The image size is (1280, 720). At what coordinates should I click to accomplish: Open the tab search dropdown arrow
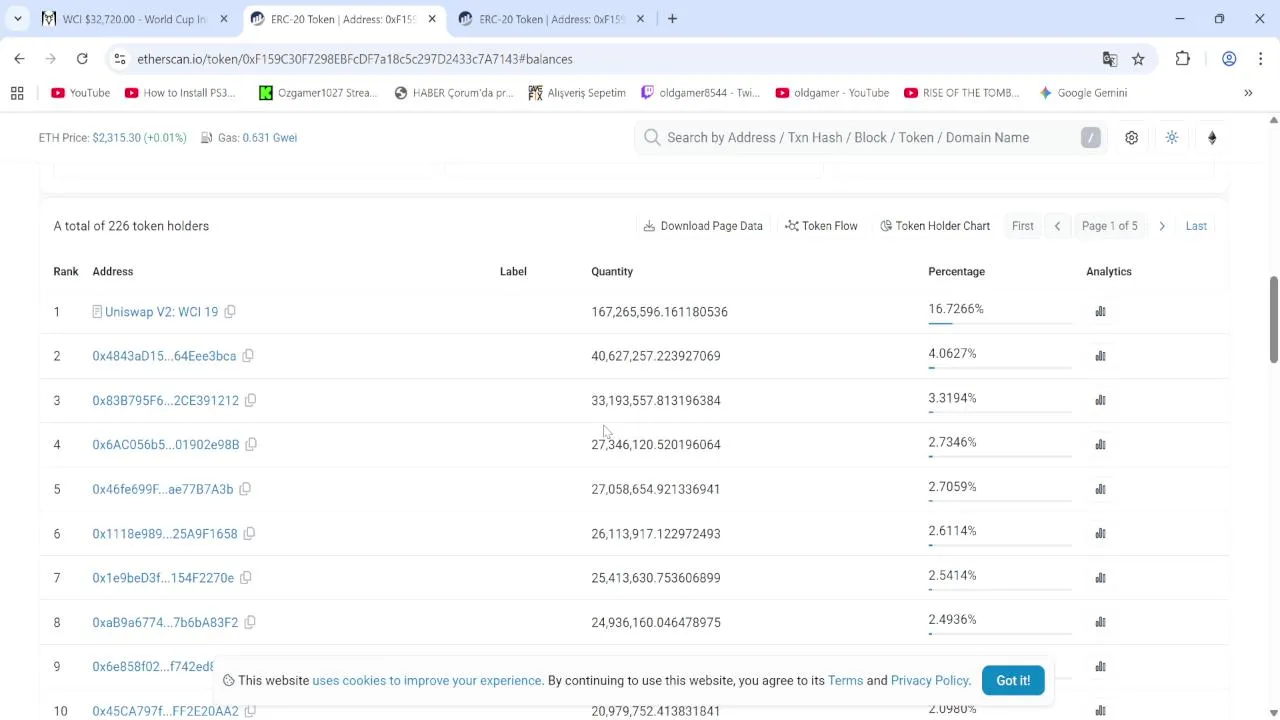click(17, 18)
